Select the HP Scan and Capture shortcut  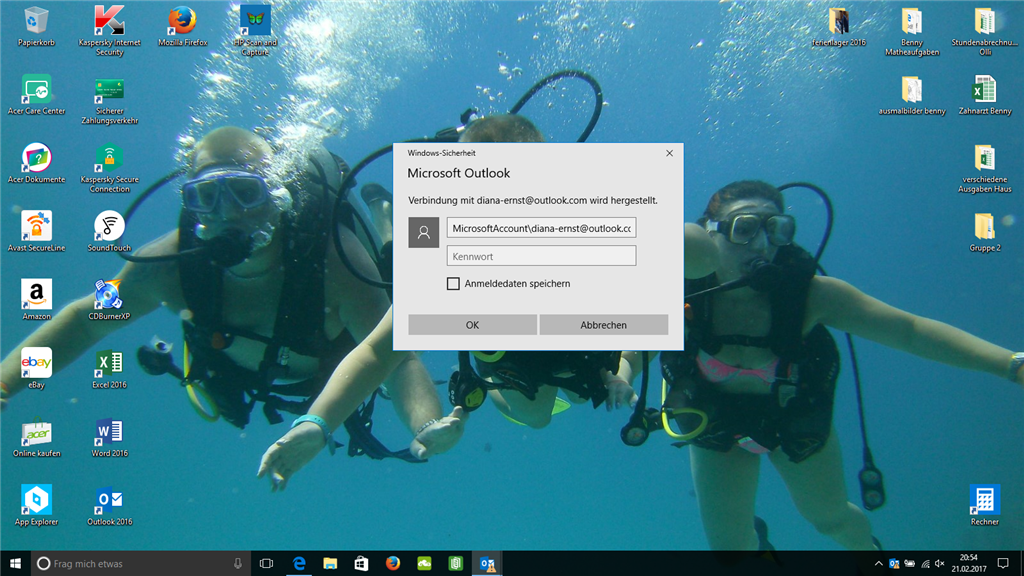tap(255, 30)
